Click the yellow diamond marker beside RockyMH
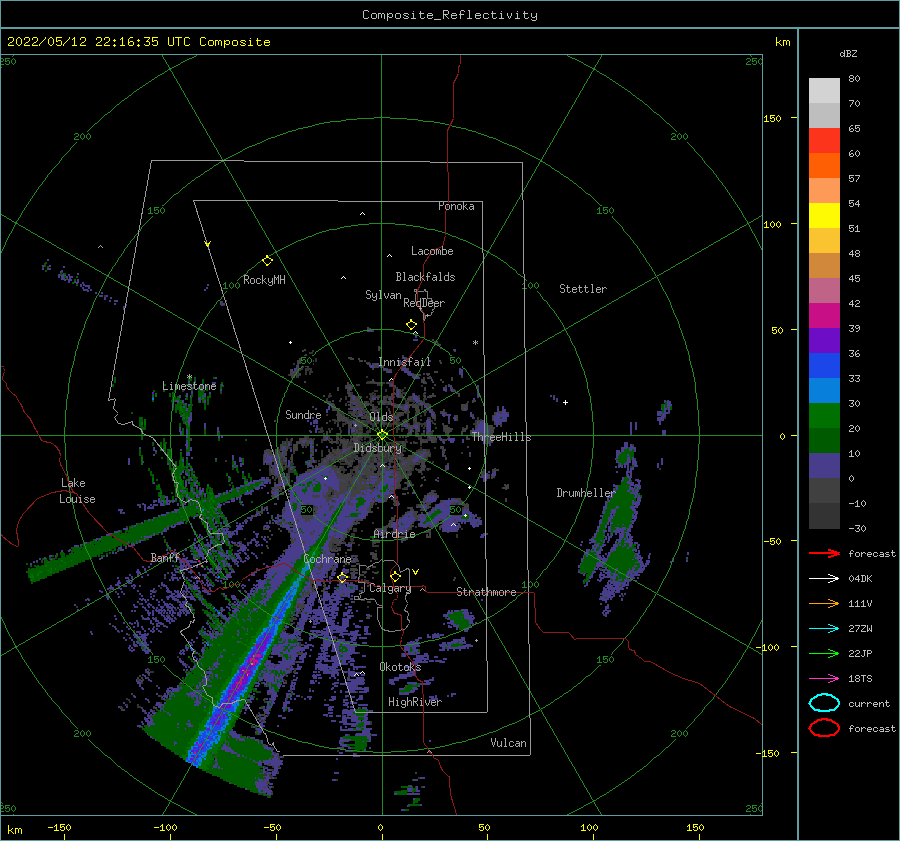 267,261
